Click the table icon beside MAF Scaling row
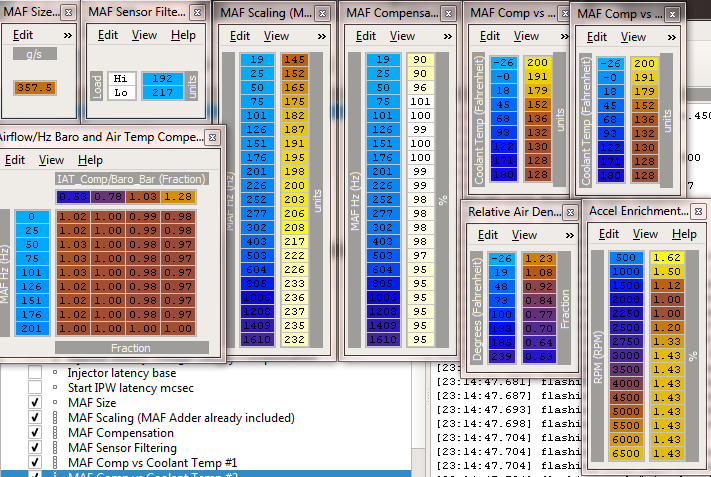 point(55,418)
